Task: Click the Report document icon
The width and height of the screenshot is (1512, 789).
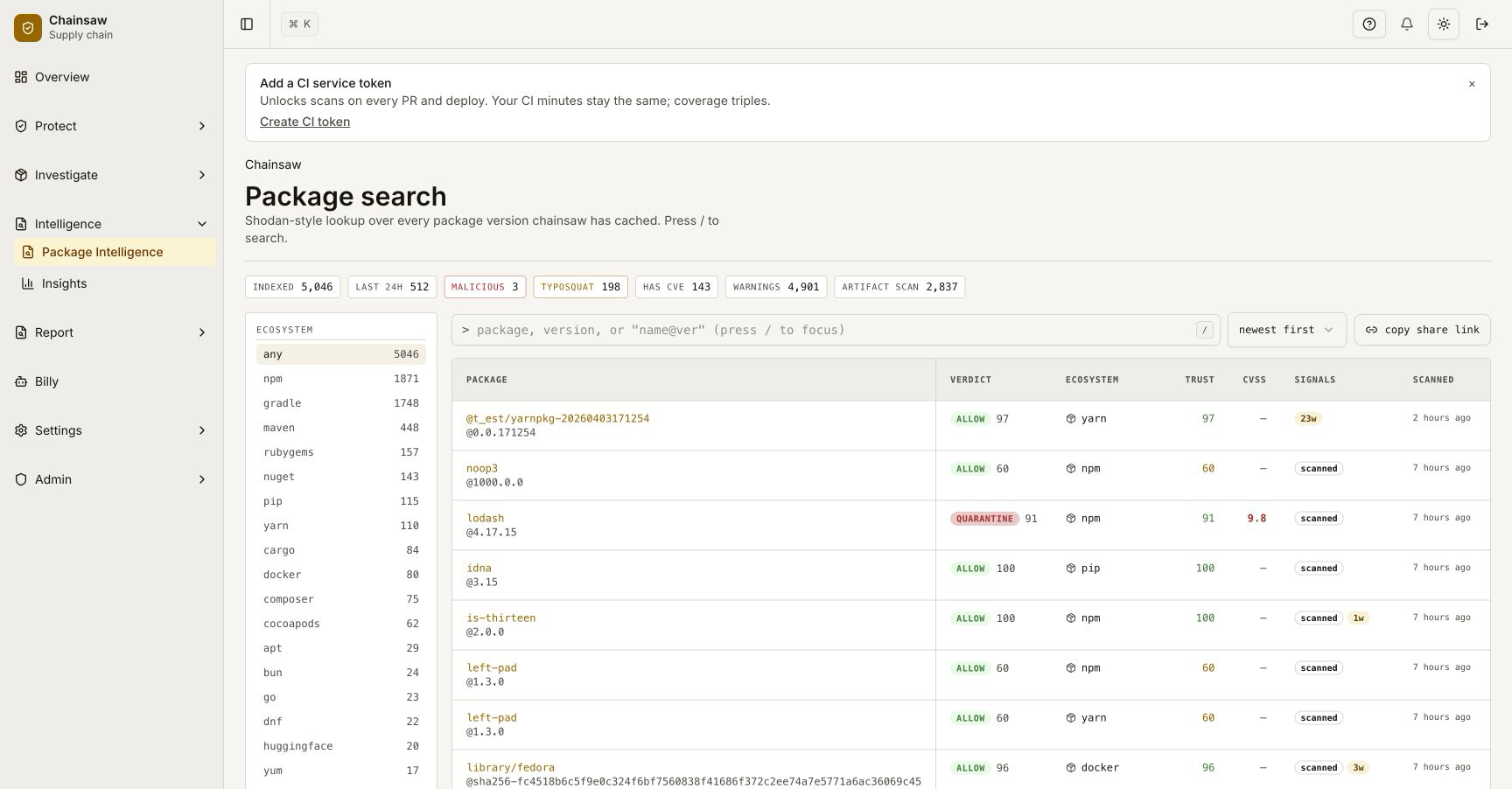Action: [21, 332]
